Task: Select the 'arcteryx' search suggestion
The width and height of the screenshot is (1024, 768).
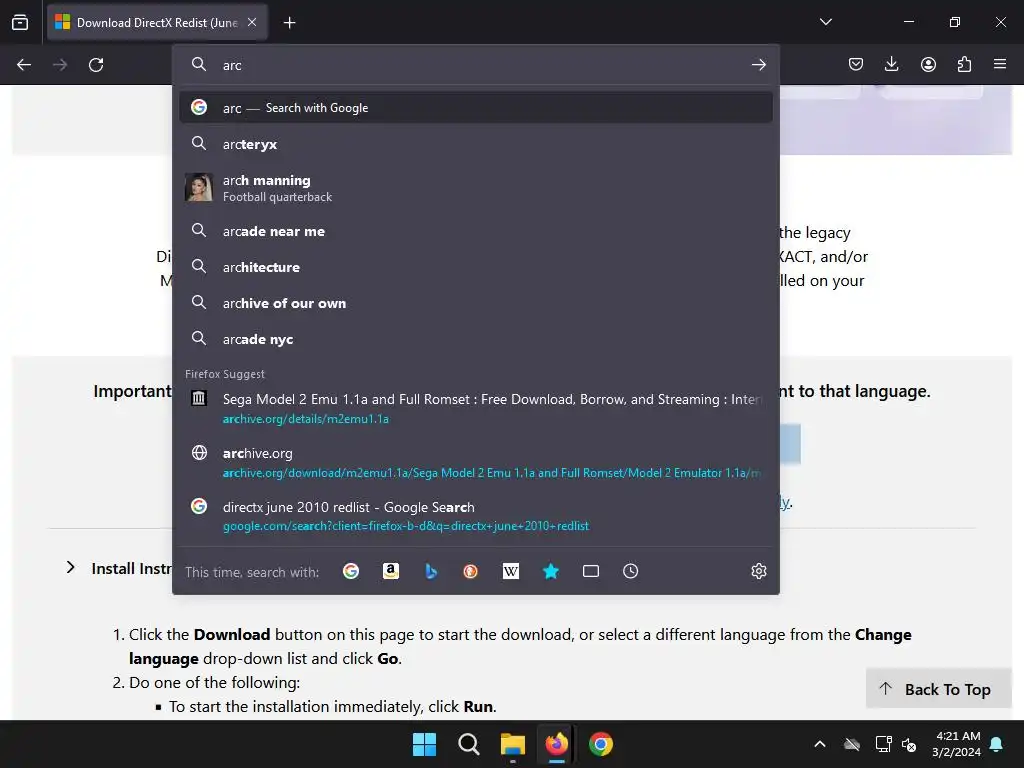Action: pos(475,144)
